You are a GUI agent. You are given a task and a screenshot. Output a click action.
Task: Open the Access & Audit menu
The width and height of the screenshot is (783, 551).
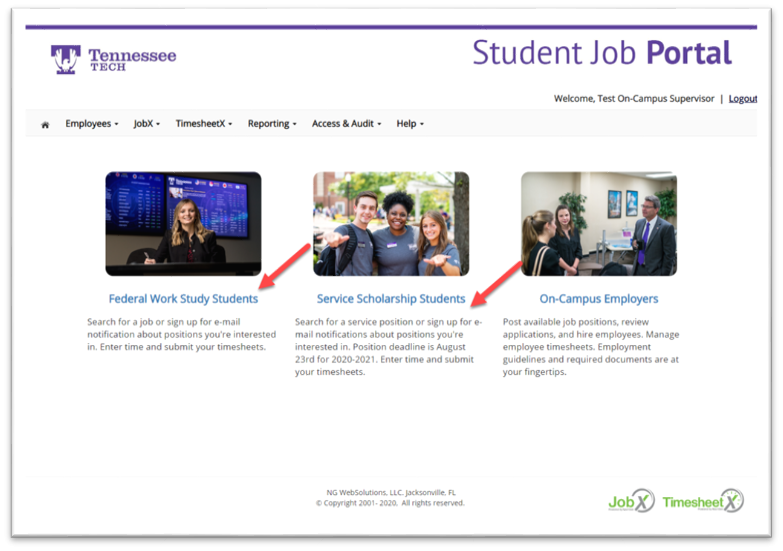(346, 124)
